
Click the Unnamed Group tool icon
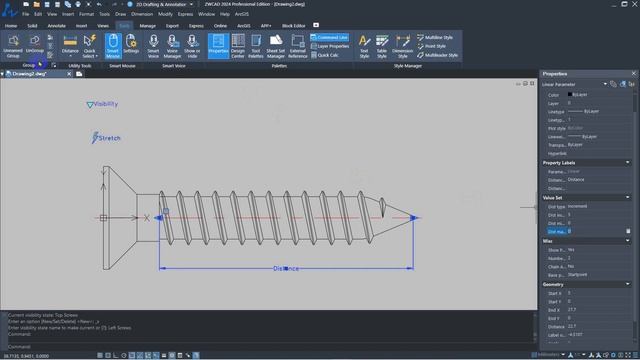[x=13, y=46]
